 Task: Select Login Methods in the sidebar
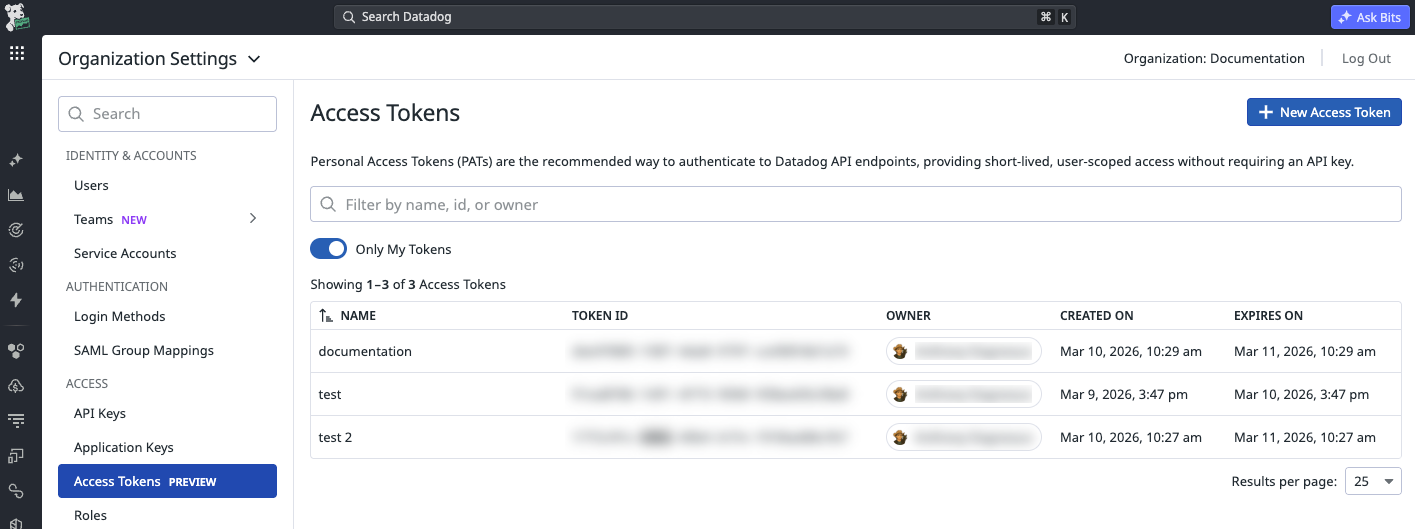tap(120, 316)
